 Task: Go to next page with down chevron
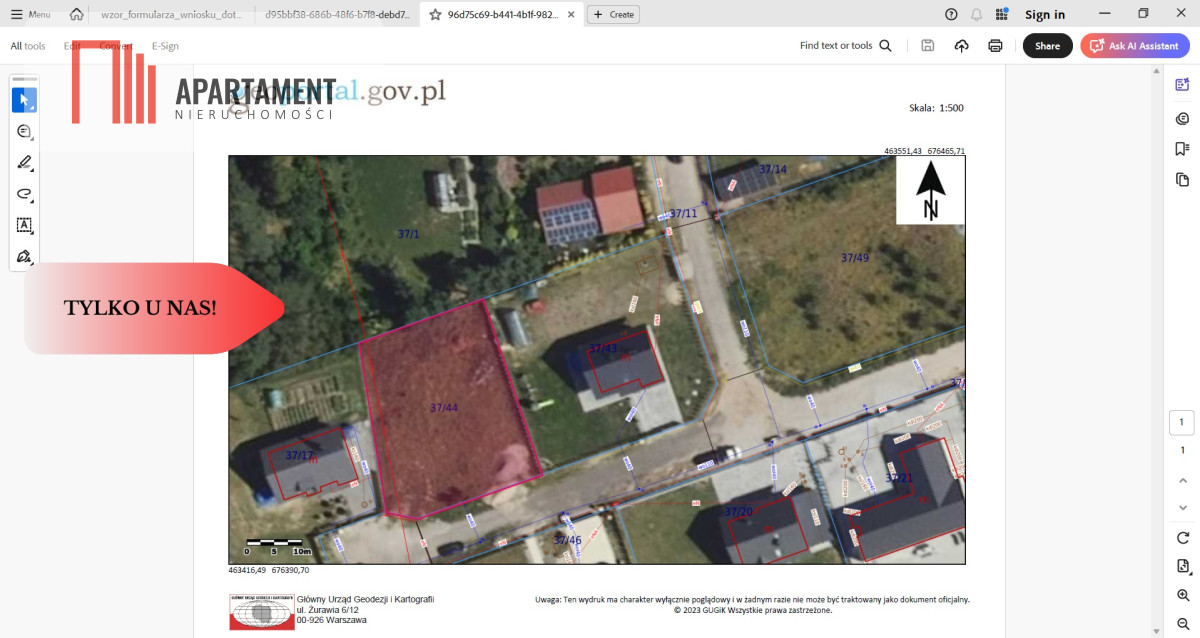[x=1182, y=508]
